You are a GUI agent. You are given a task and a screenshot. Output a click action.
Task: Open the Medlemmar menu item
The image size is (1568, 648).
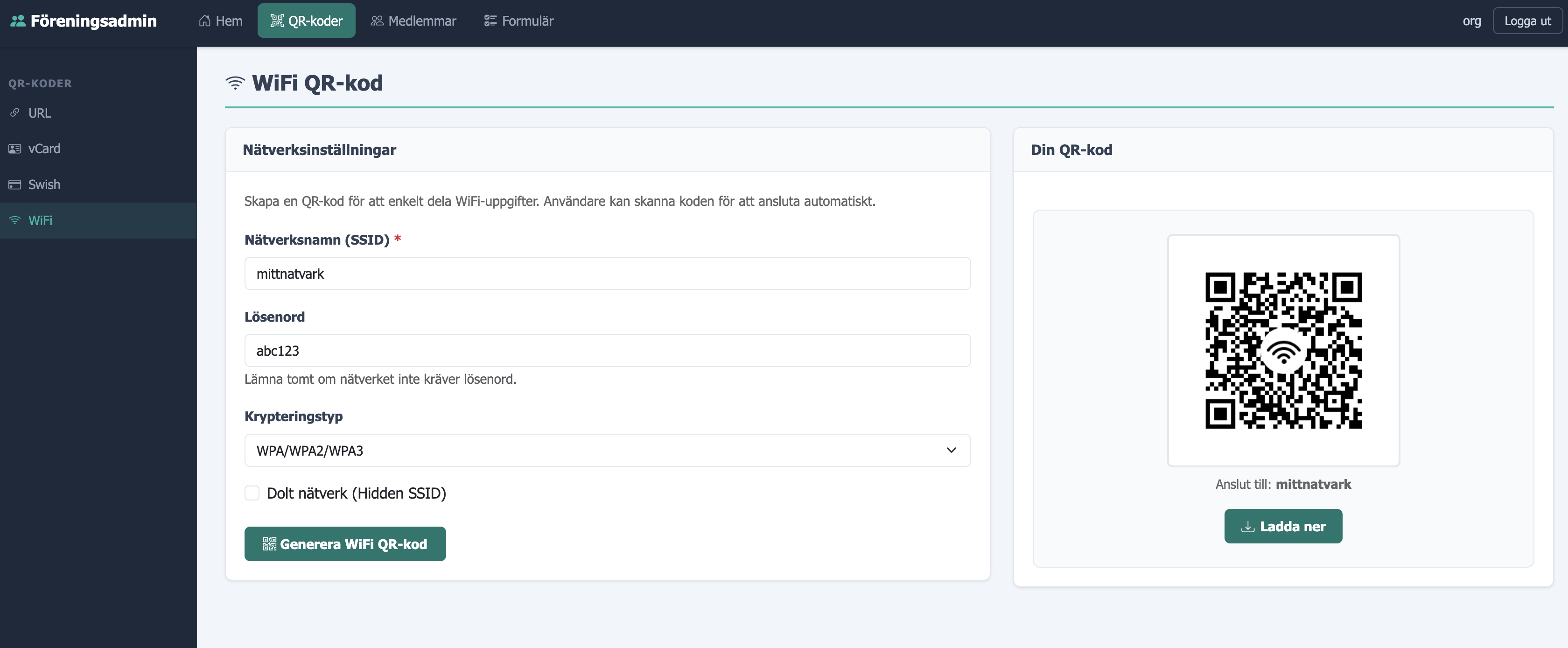click(414, 21)
